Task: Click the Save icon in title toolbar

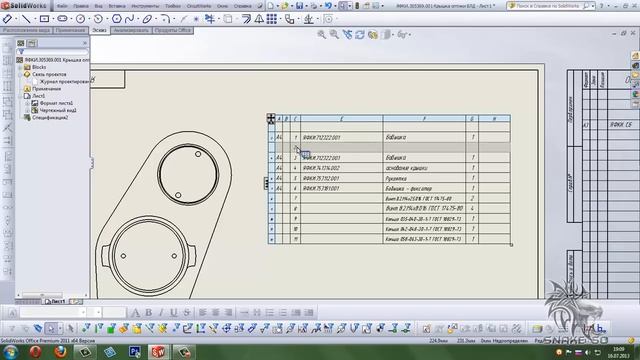Action: [299, 6]
